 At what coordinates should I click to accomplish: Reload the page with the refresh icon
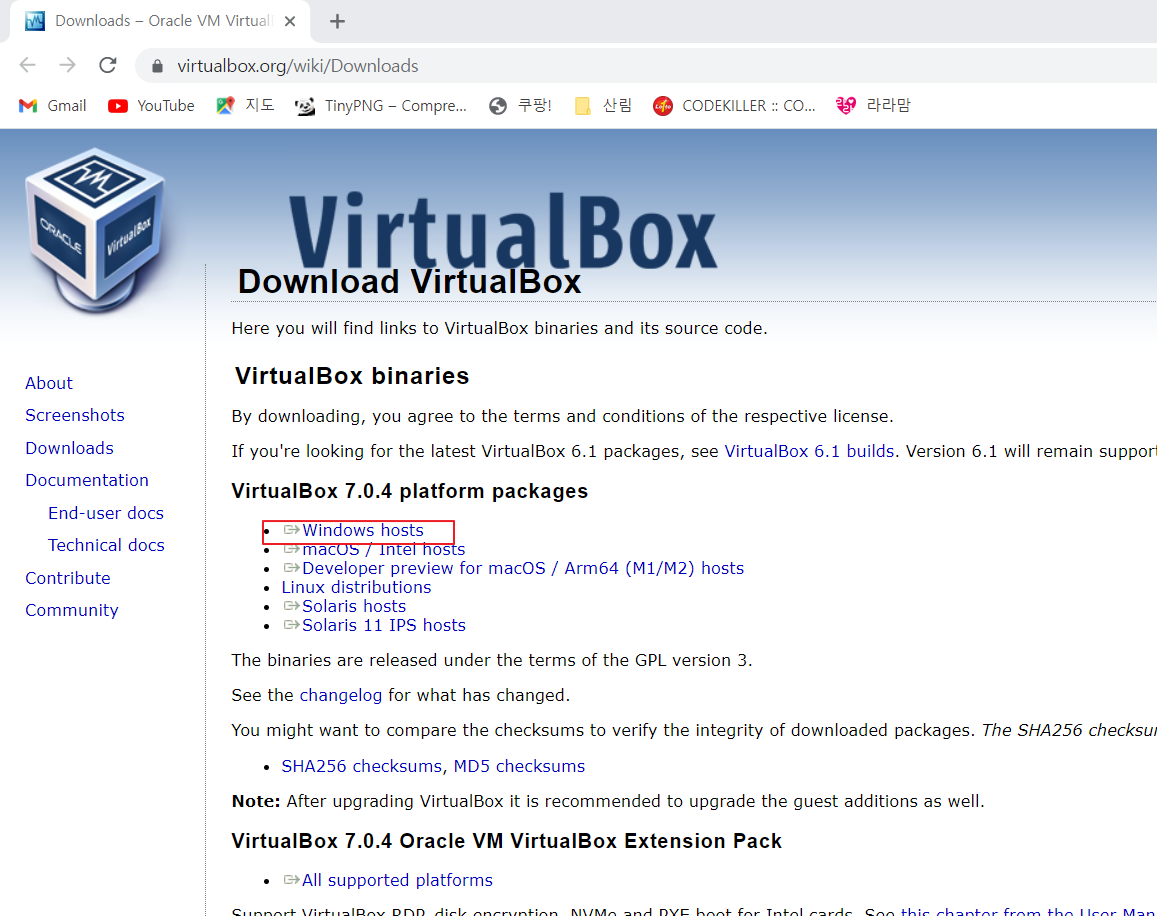click(108, 65)
